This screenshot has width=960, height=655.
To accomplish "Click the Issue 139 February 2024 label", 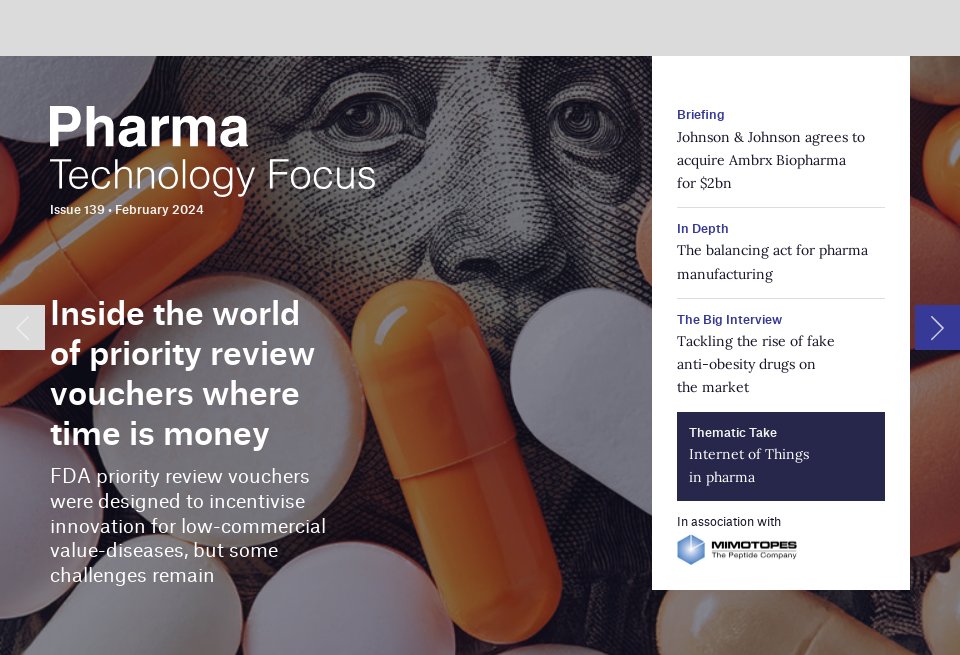I will point(126,209).
